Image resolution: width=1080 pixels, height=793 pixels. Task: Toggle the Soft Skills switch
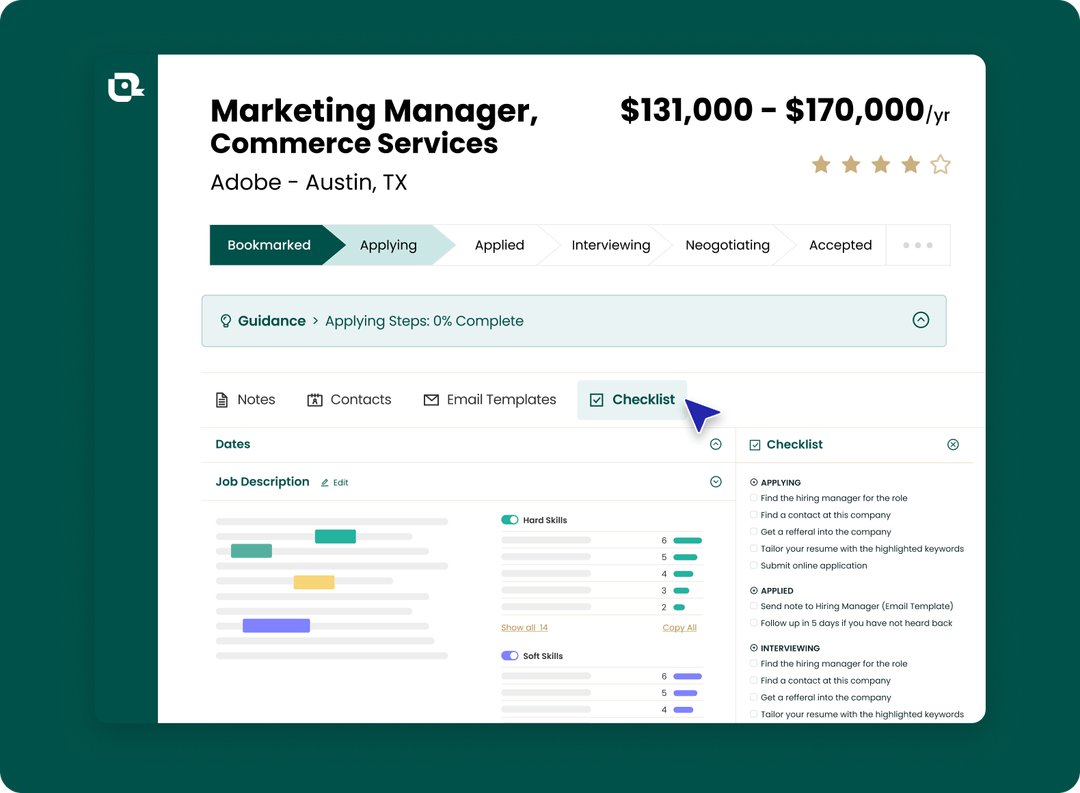[x=511, y=655]
